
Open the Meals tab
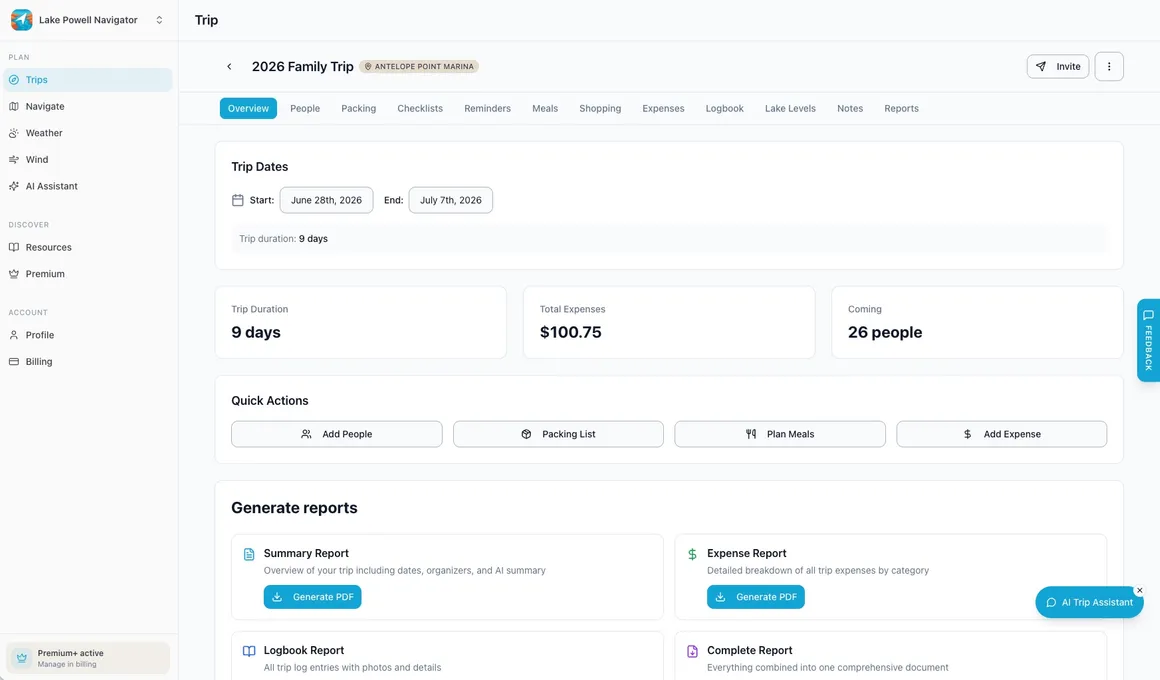(545, 108)
